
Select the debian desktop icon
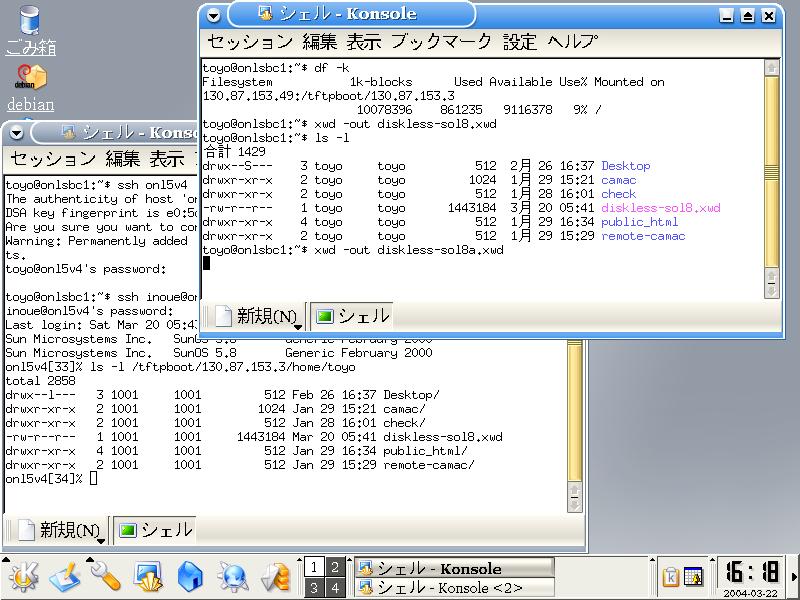[x=31, y=88]
